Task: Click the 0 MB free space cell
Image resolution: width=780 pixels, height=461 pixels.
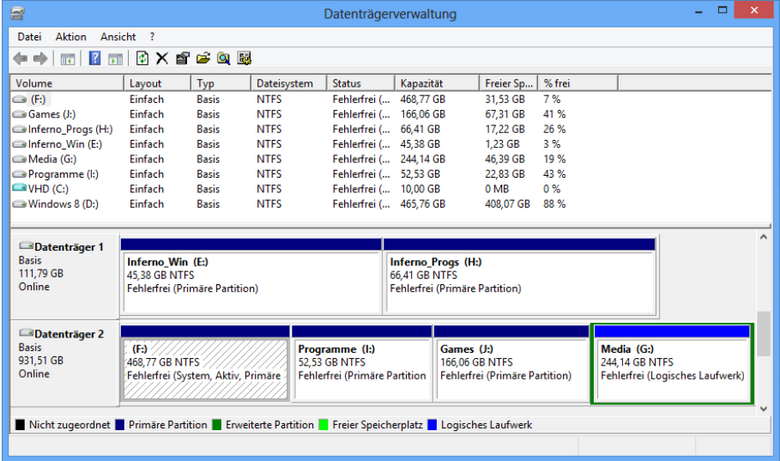Action: (x=497, y=189)
